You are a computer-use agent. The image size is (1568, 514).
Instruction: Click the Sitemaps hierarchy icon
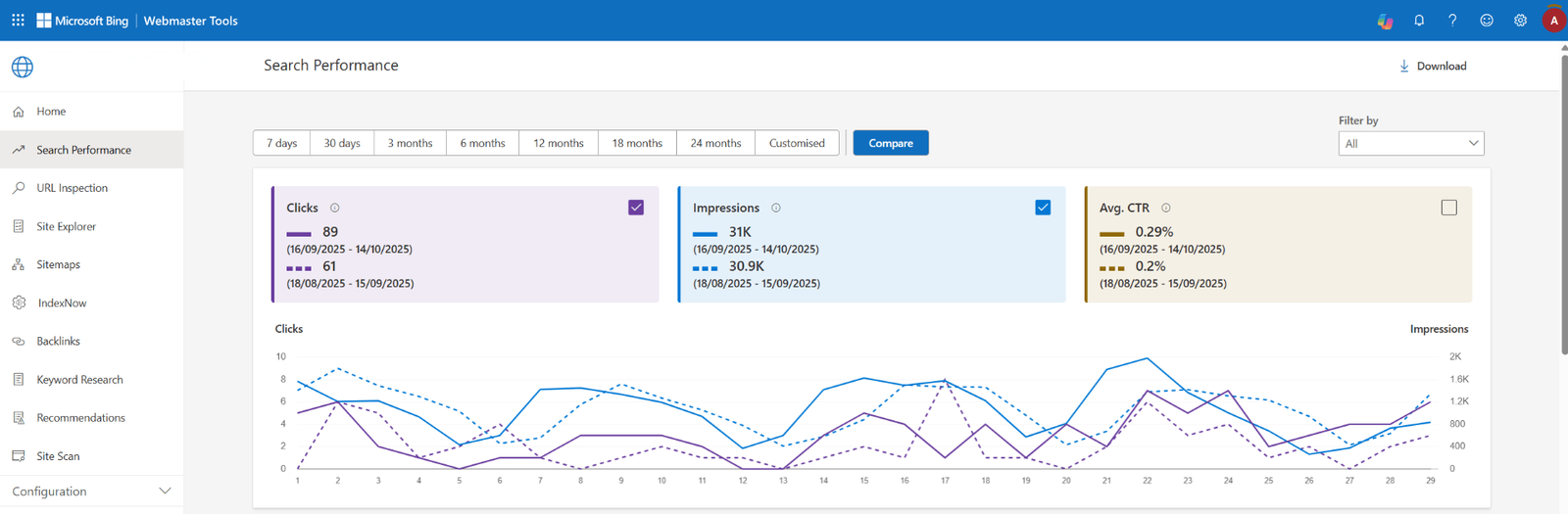click(x=19, y=264)
